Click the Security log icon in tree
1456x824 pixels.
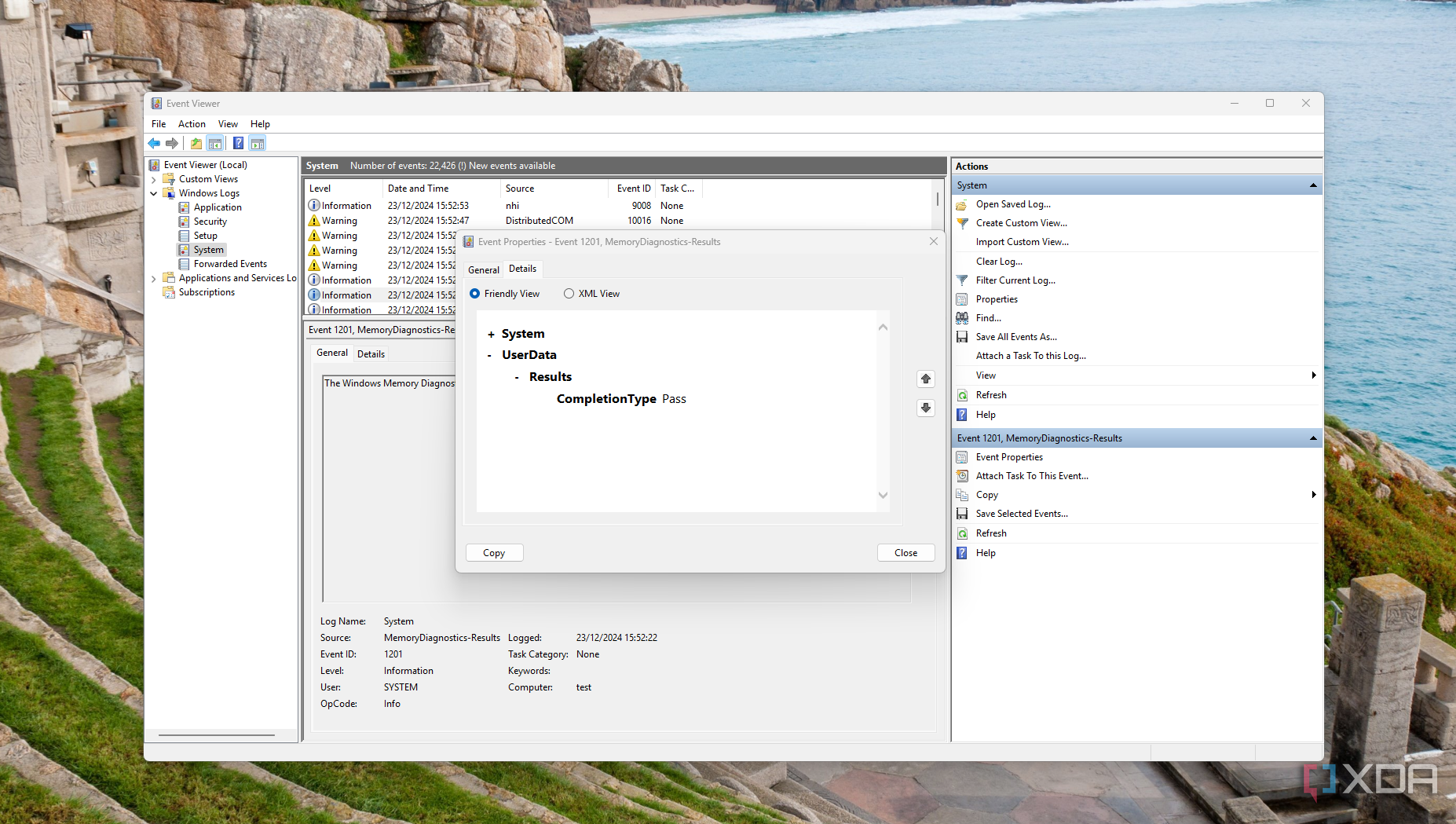click(184, 222)
